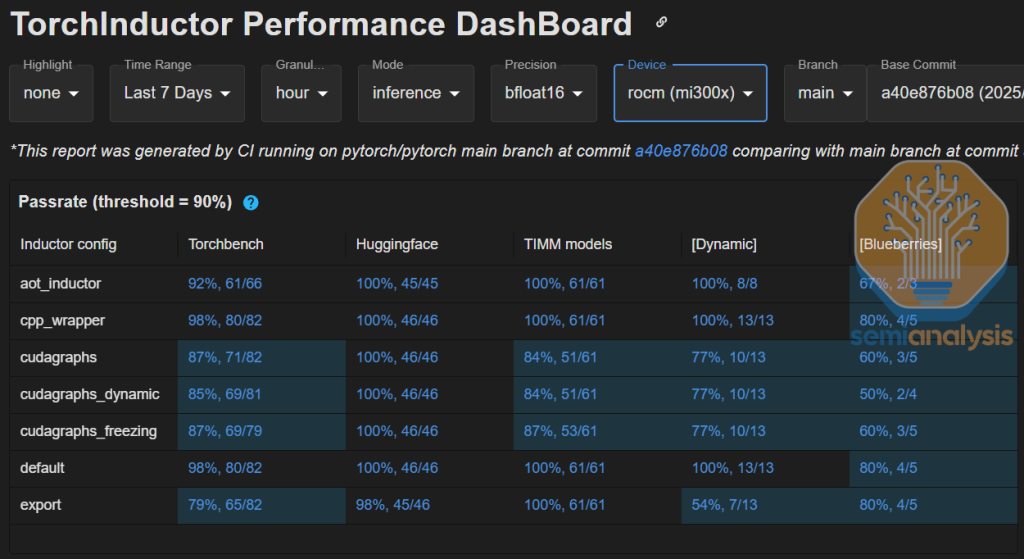Open export TIMM 100%, 61/61 link

tap(564, 505)
